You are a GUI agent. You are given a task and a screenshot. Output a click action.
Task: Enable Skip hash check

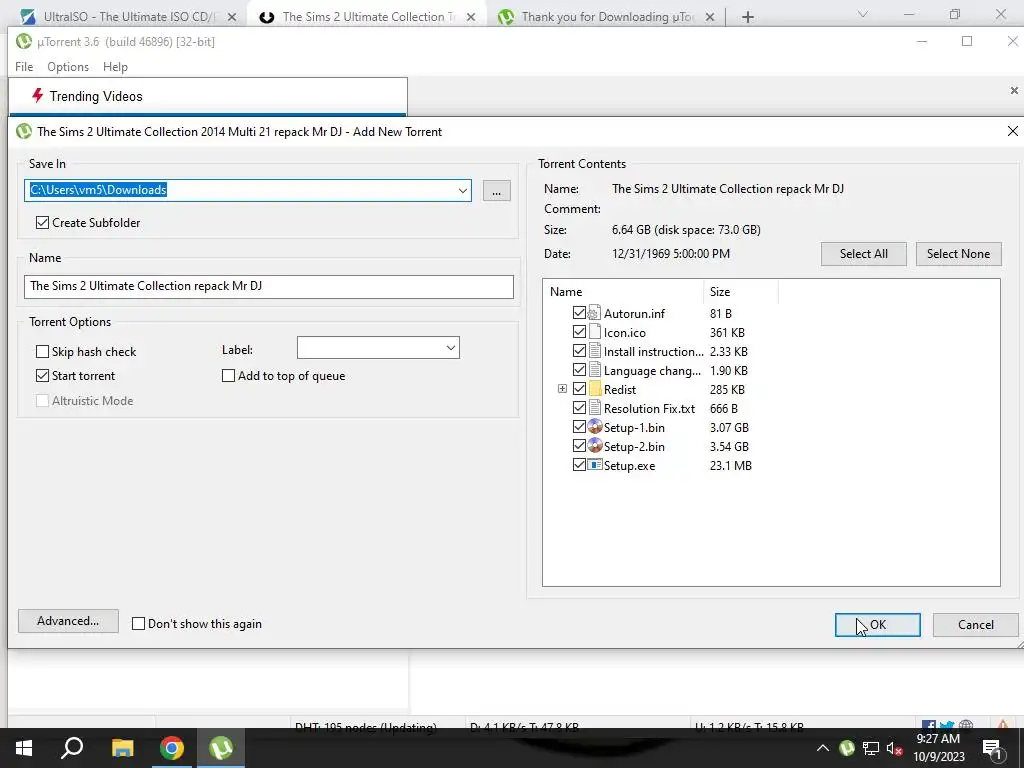tap(42, 351)
